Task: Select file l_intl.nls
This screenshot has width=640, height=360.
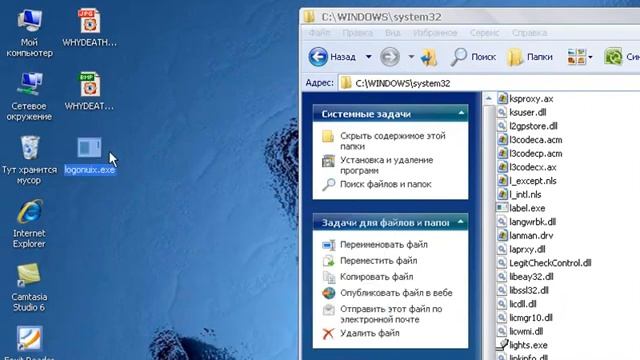Action: click(x=519, y=194)
